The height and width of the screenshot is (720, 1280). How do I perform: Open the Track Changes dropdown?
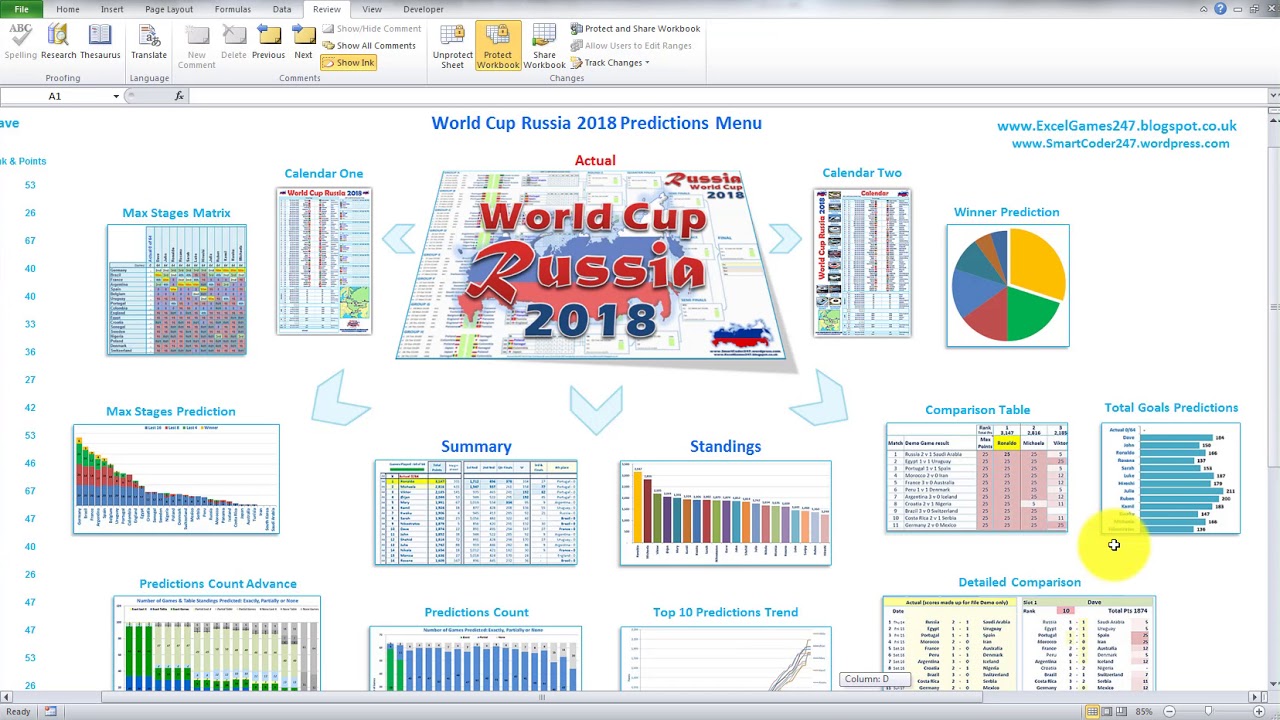[x=610, y=62]
